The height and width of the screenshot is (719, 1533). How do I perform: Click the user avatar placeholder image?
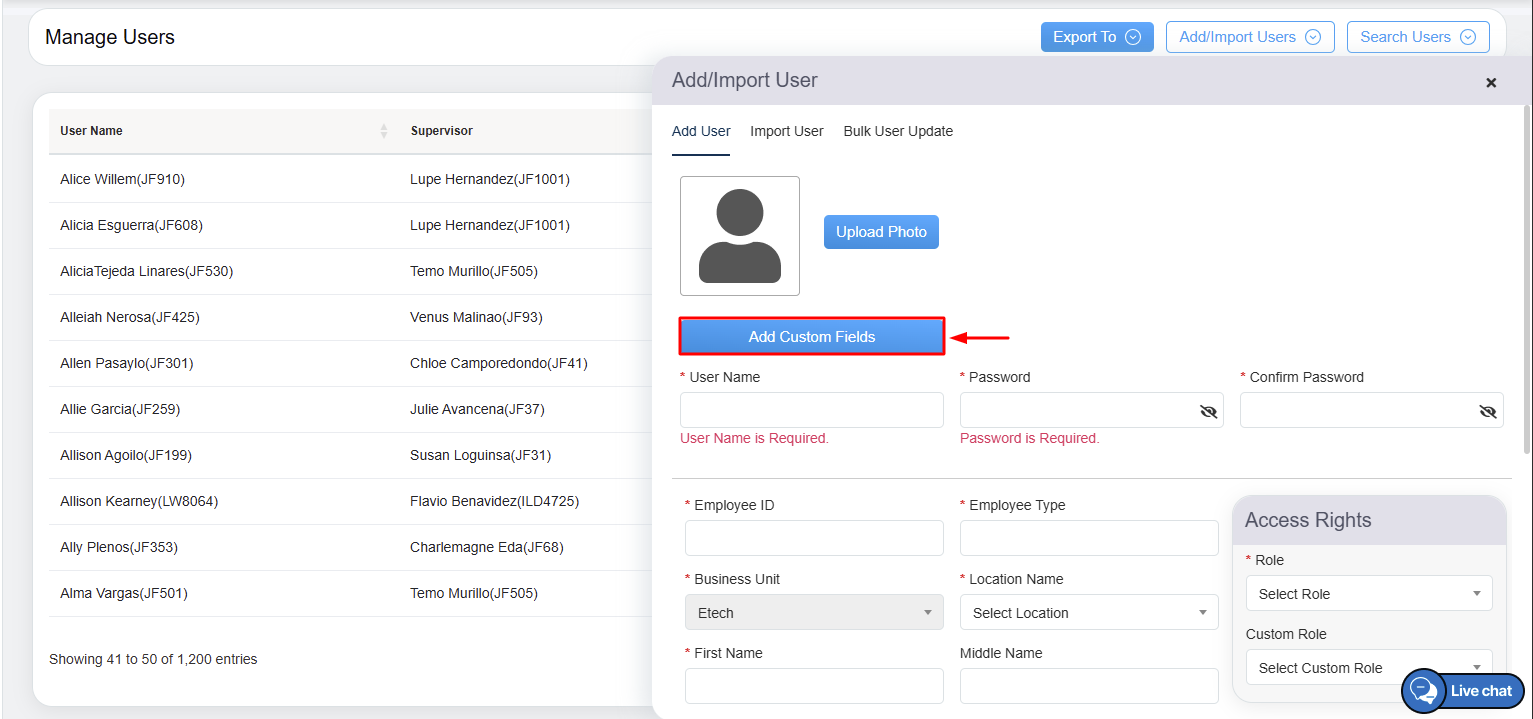[x=739, y=236]
